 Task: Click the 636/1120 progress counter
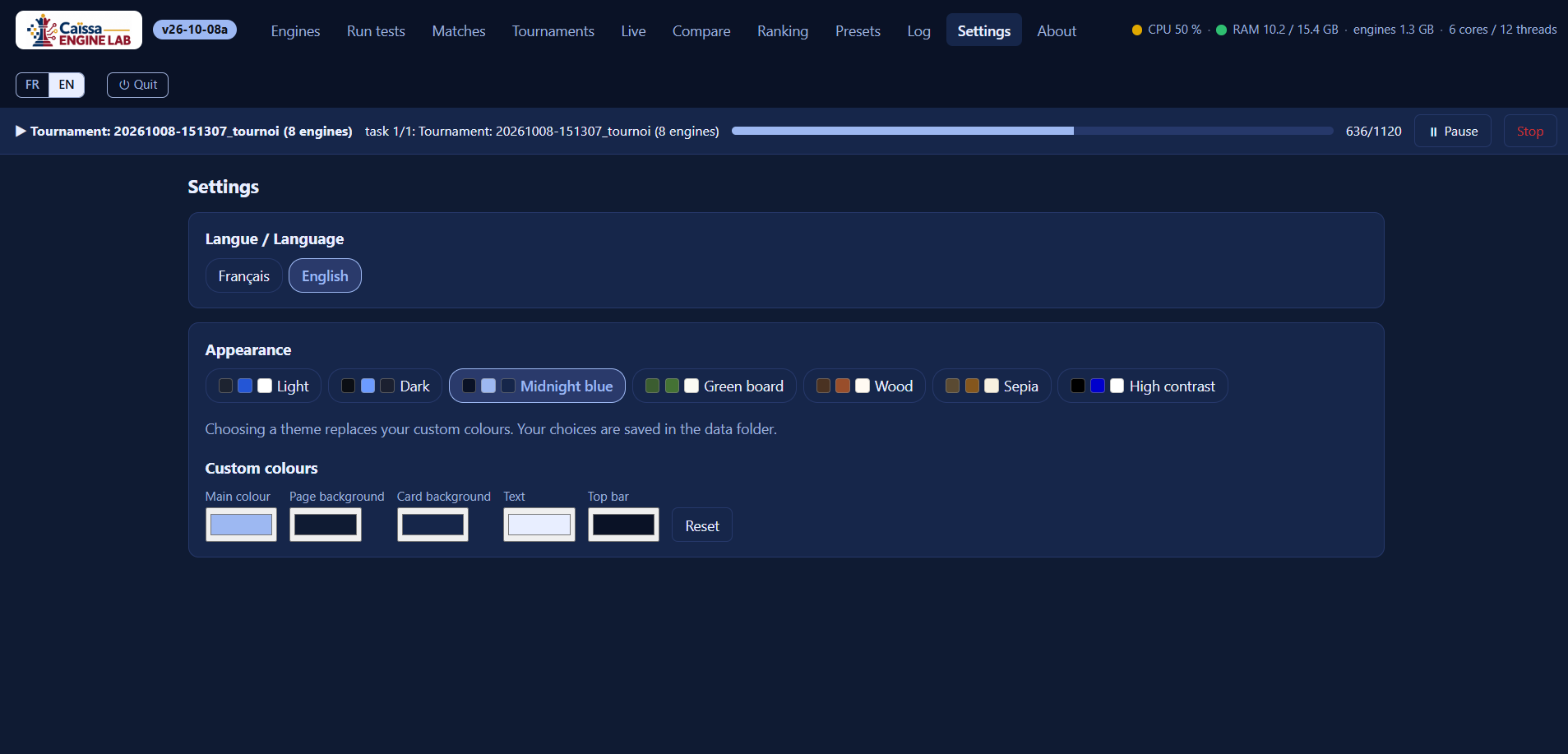point(1373,131)
